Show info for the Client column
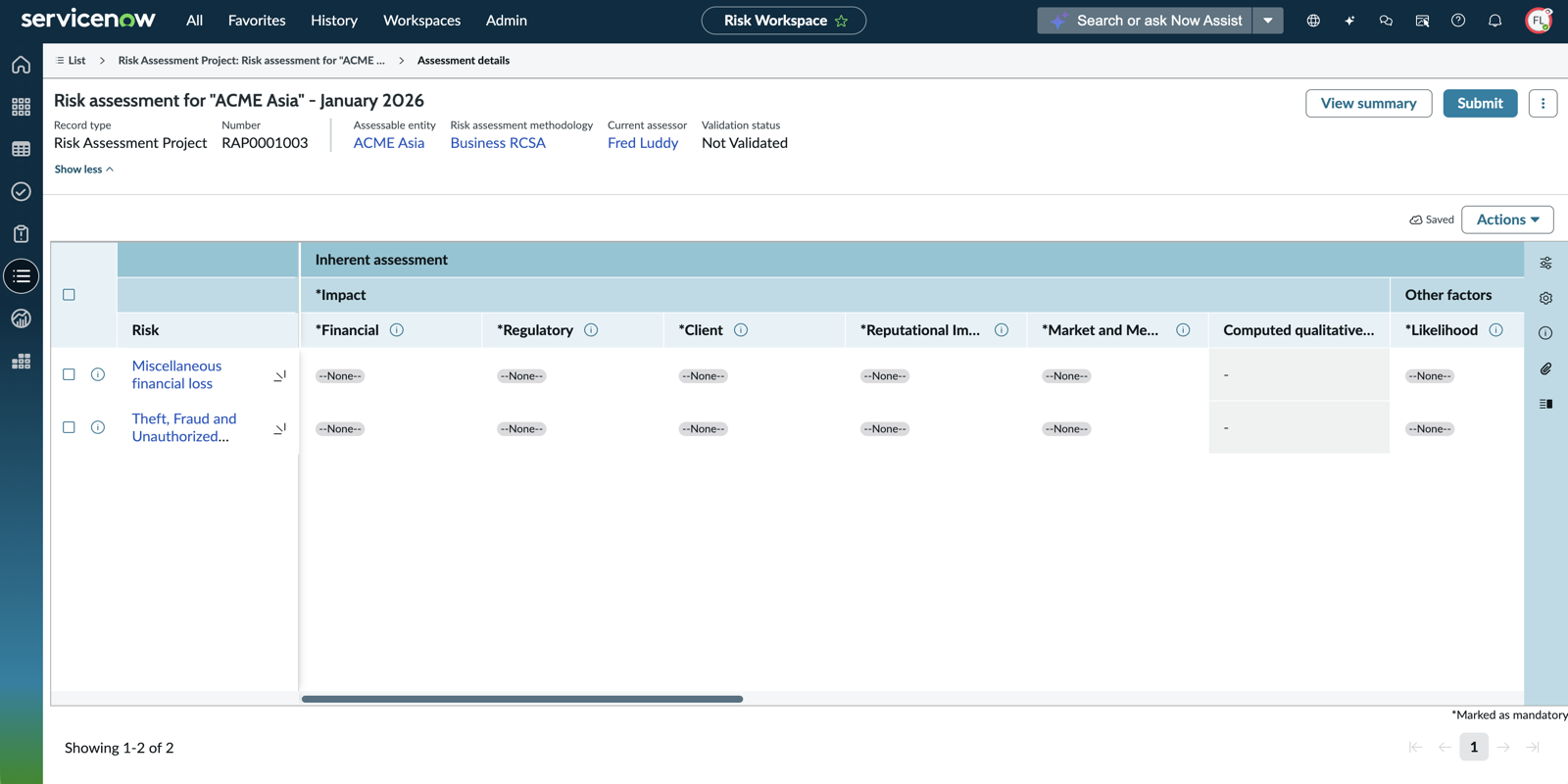Image resolution: width=1568 pixels, height=784 pixels. tap(741, 330)
